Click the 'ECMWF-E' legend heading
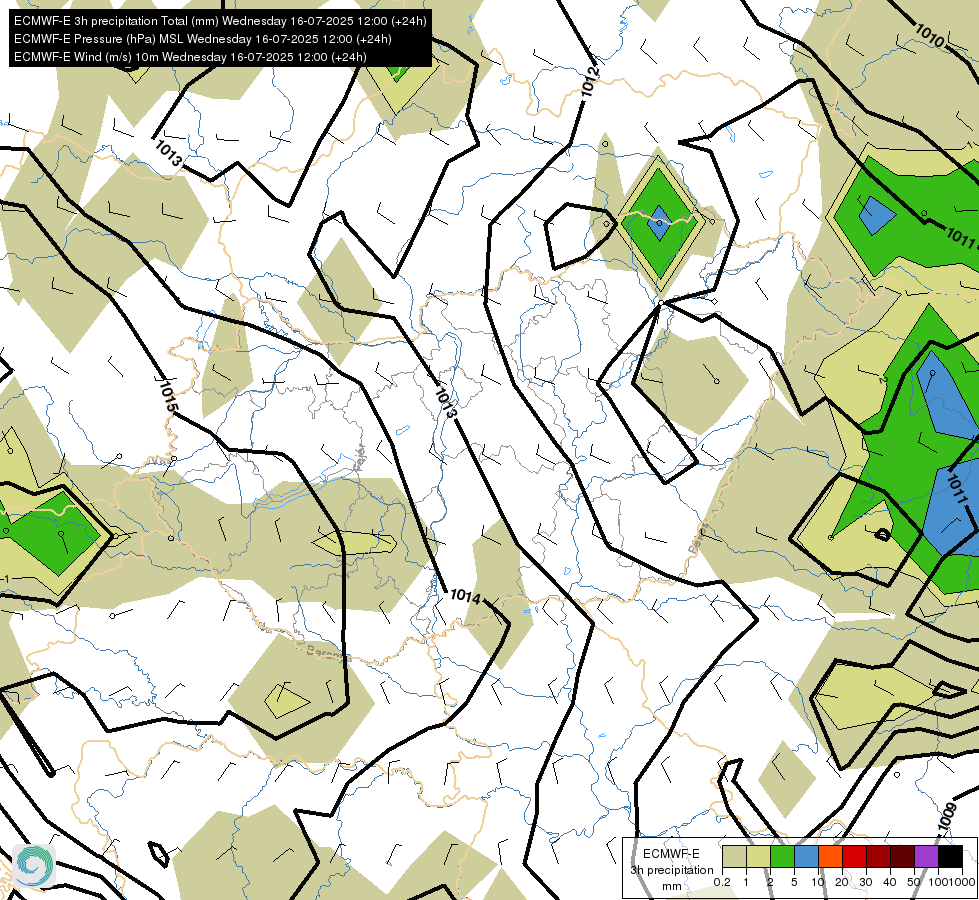Viewport: 979px width, 900px height. (x=671, y=854)
